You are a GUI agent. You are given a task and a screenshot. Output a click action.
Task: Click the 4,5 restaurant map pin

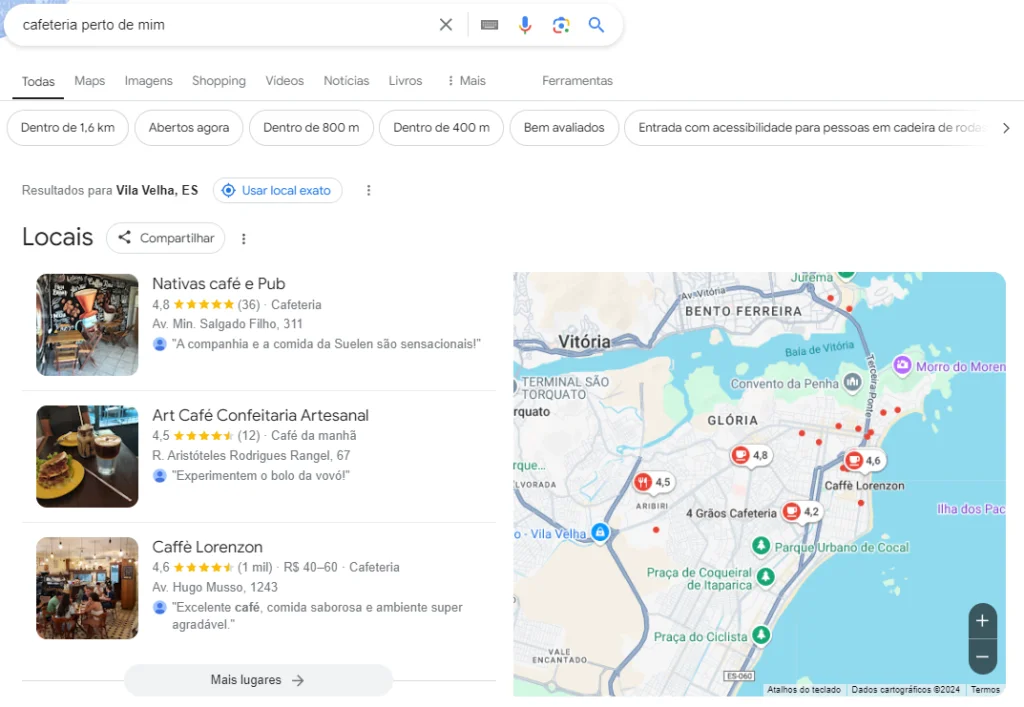coord(652,482)
